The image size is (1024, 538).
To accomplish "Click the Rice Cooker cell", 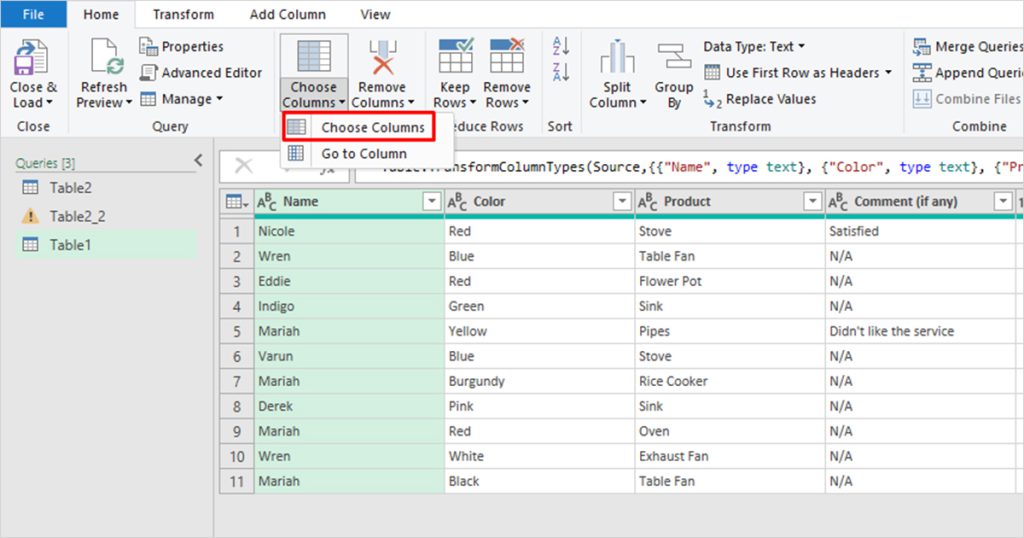I will (x=729, y=381).
